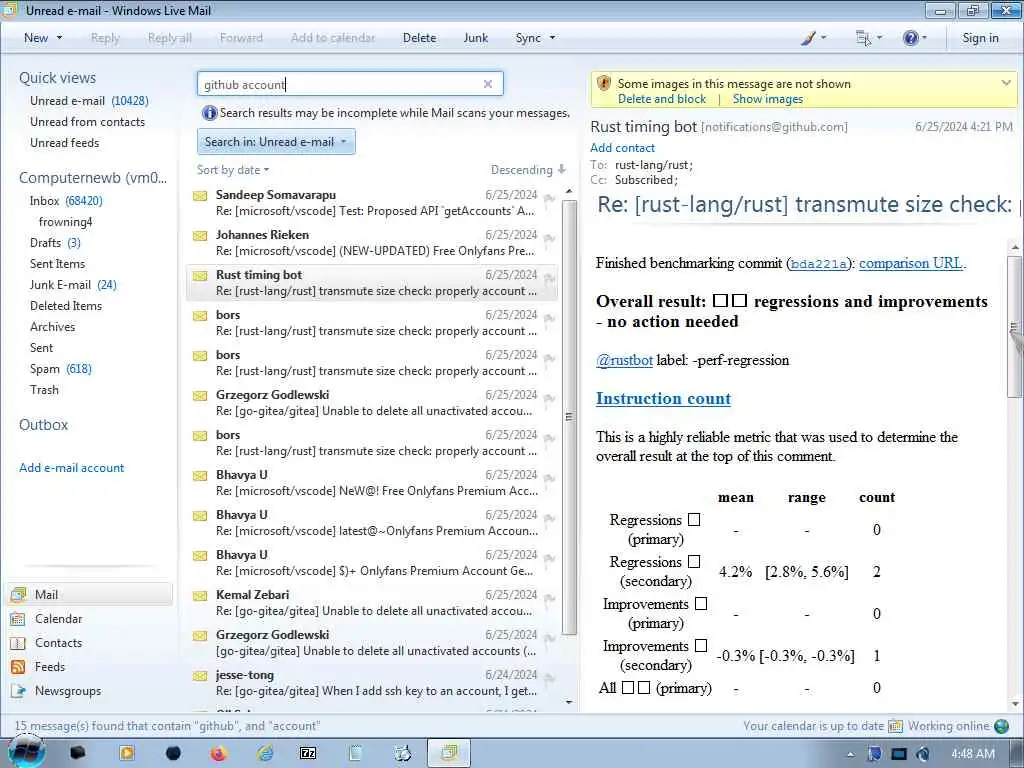
Task: Open the media player taskbar icon
Action: coord(127,753)
